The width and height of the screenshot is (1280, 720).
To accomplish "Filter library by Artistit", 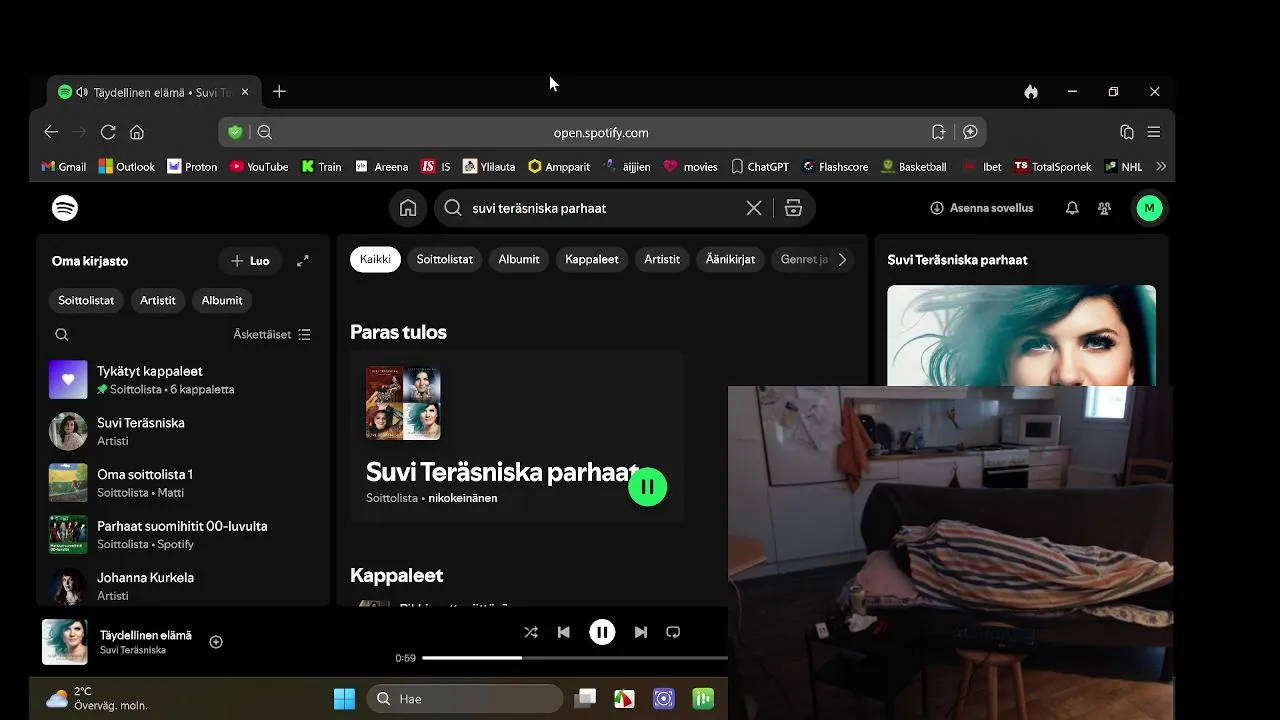I will (157, 300).
